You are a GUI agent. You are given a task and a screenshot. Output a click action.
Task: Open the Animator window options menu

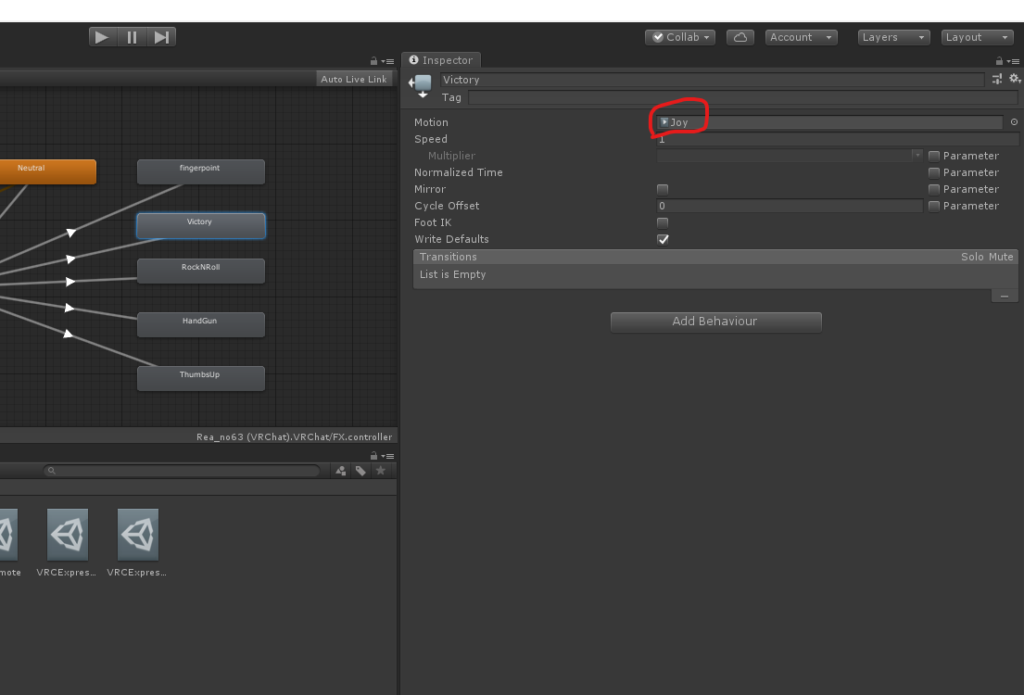tap(388, 61)
